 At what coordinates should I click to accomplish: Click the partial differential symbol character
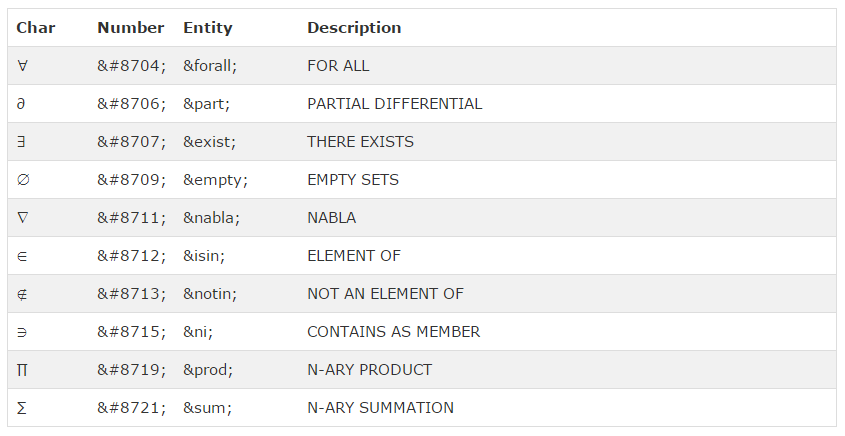22,104
